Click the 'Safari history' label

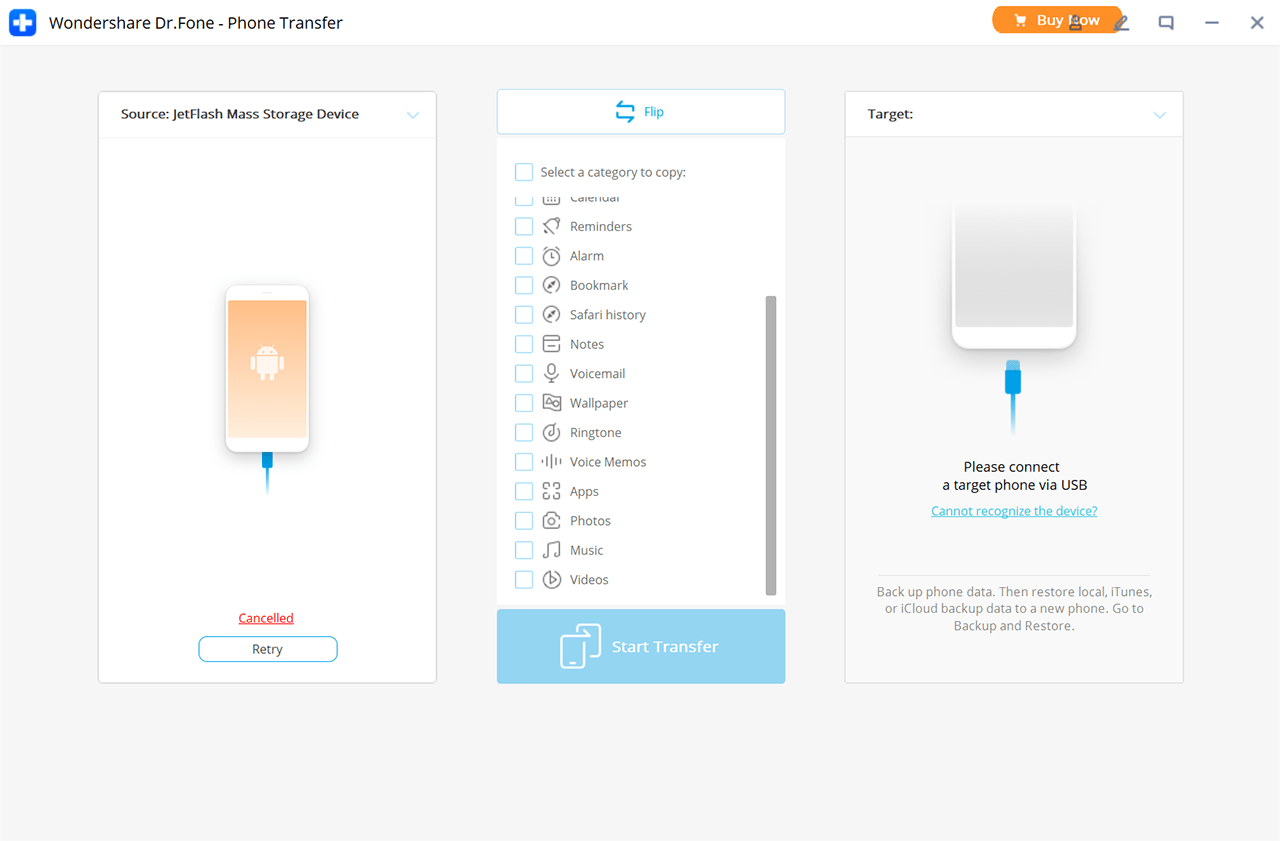click(608, 315)
